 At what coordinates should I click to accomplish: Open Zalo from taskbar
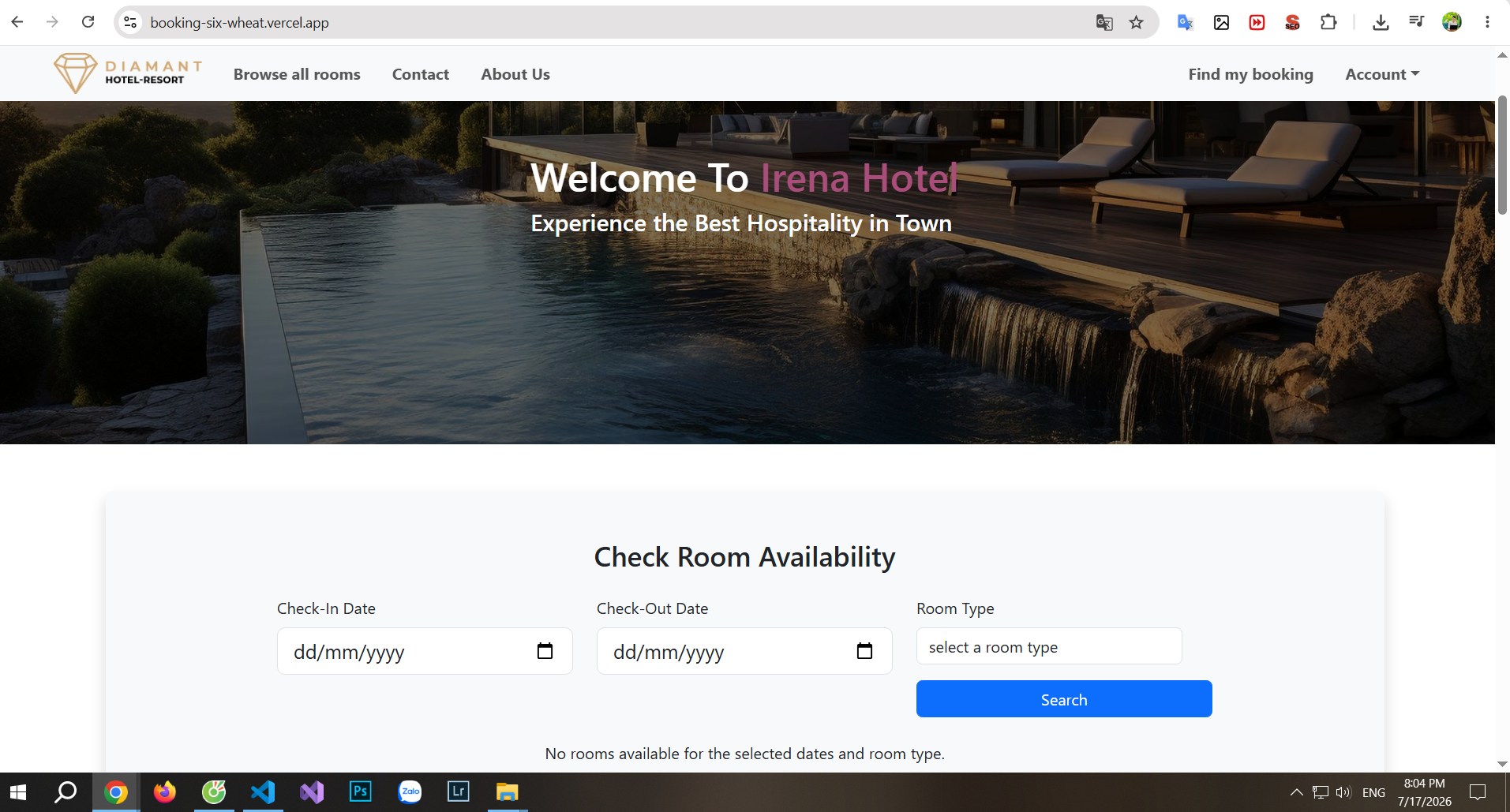point(410,791)
